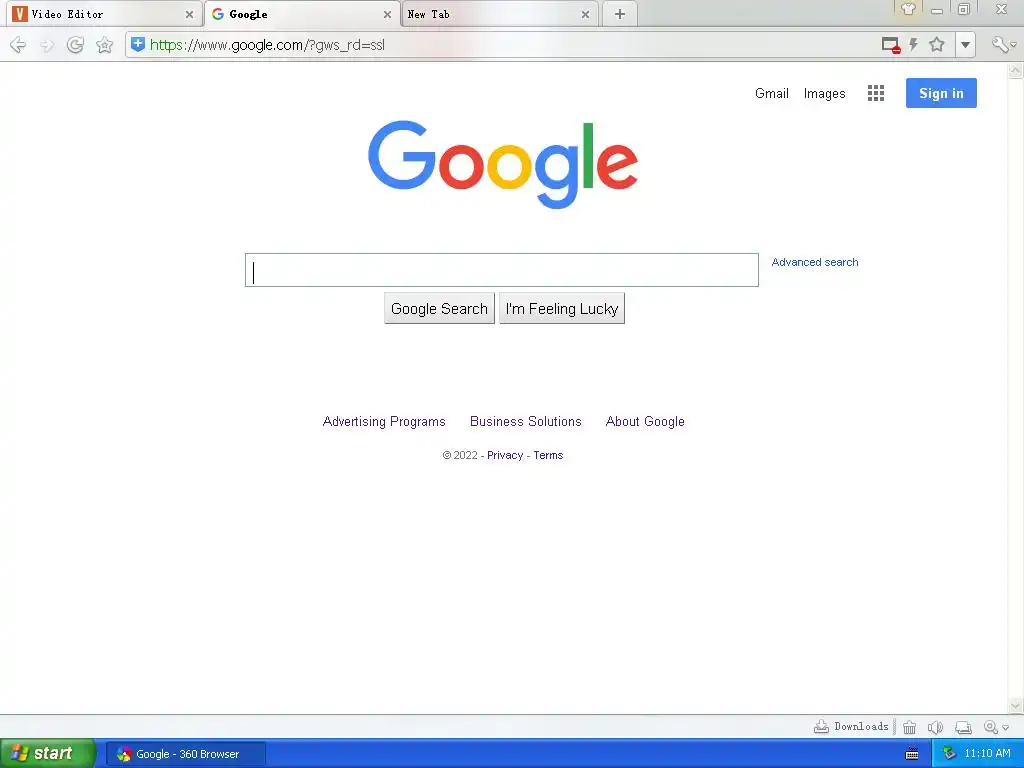Viewport: 1024px width, 768px height.
Task: Open the Images link
Action: tap(824, 93)
